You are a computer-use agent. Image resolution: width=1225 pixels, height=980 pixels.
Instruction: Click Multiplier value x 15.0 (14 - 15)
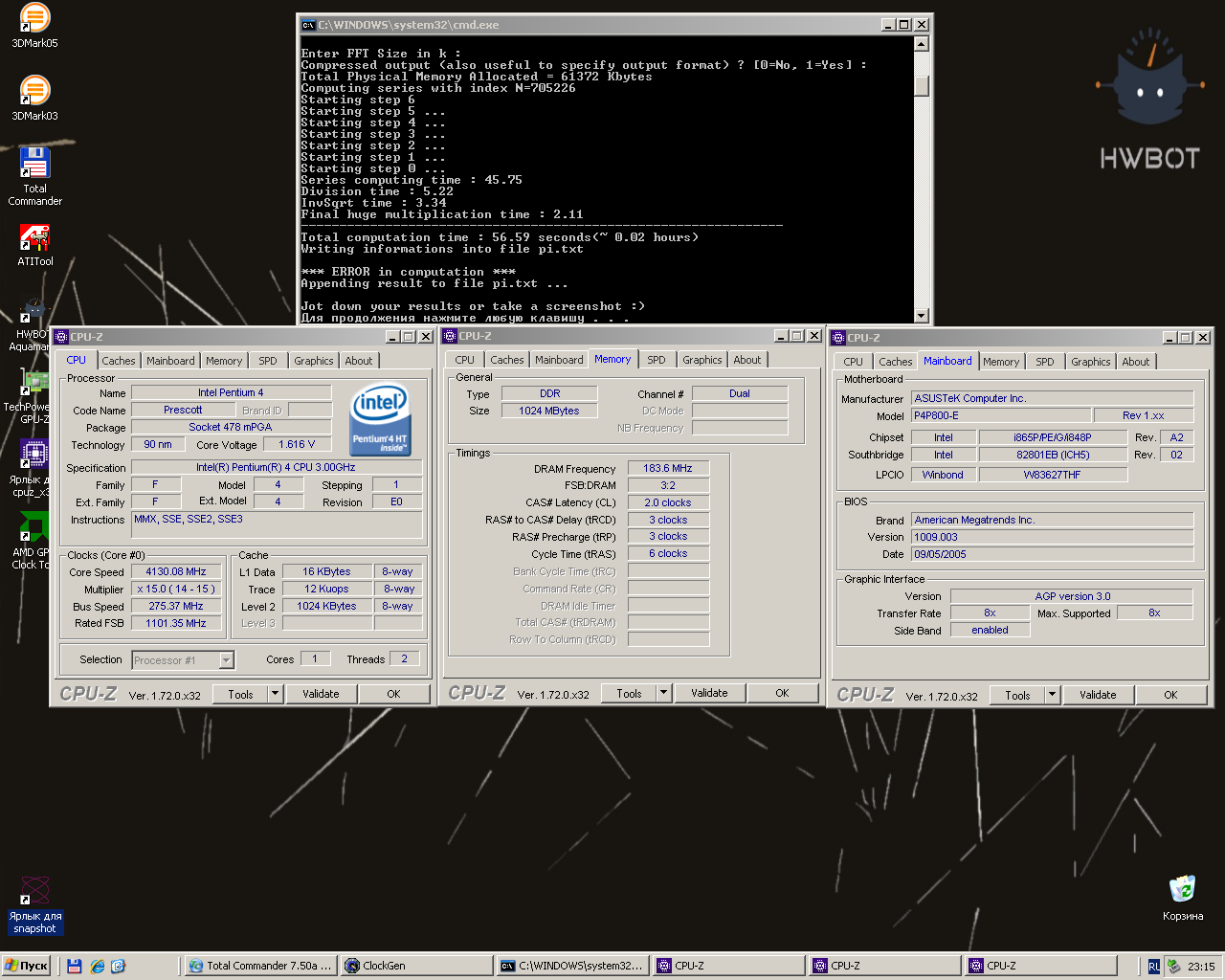(x=176, y=589)
